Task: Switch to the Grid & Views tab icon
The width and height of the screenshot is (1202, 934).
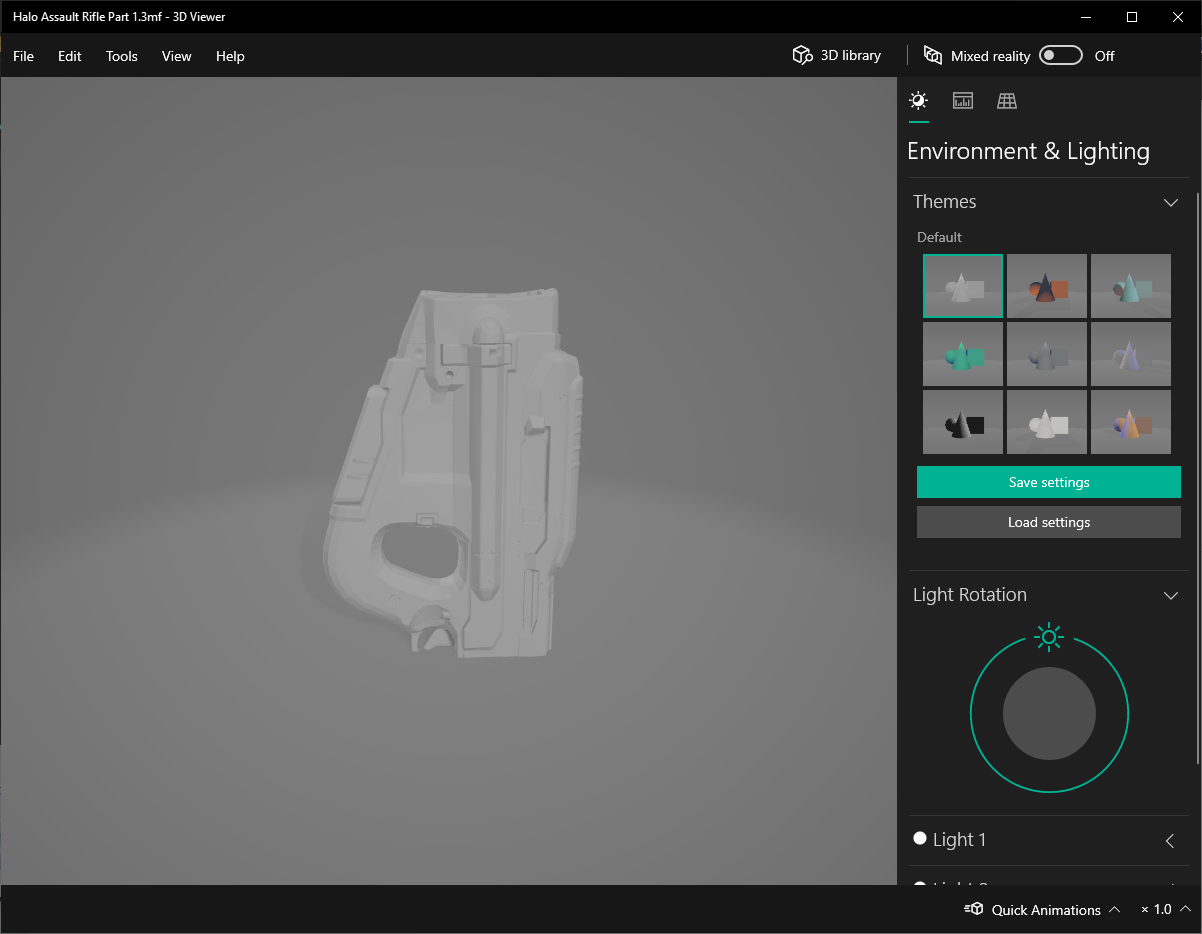Action: pos(1007,100)
